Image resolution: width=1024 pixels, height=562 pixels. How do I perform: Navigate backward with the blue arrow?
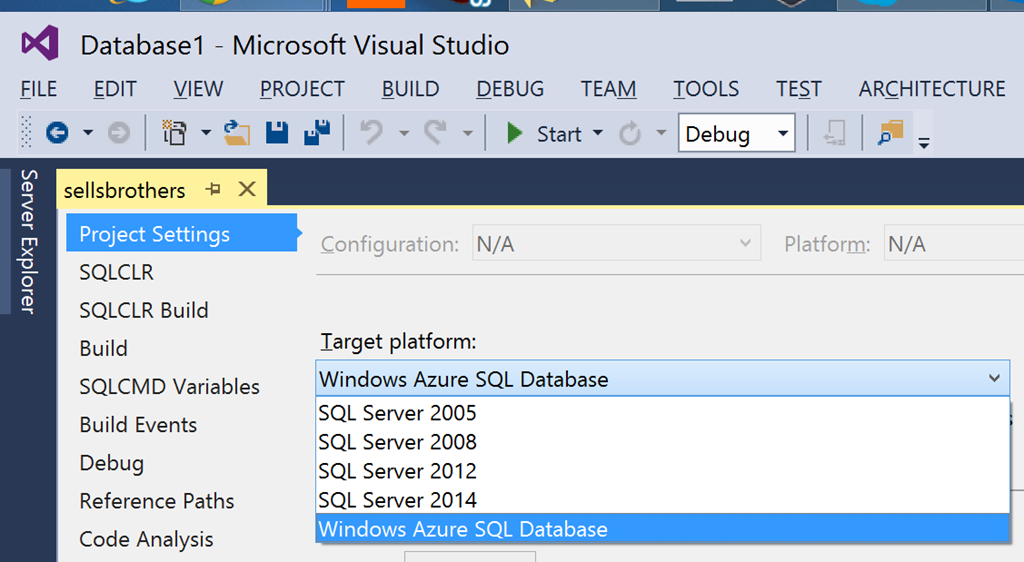(x=57, y=133)
